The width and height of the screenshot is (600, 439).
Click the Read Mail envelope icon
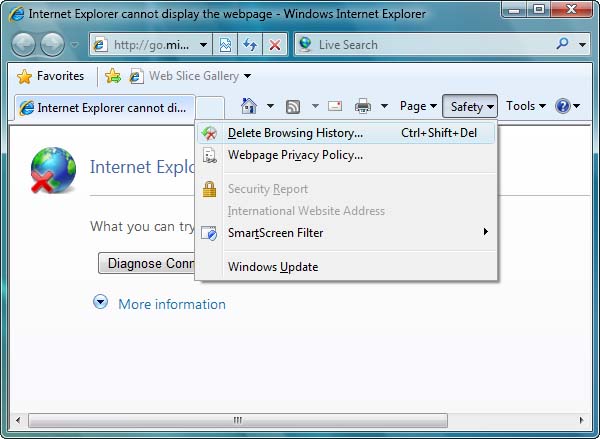[335, 106]
